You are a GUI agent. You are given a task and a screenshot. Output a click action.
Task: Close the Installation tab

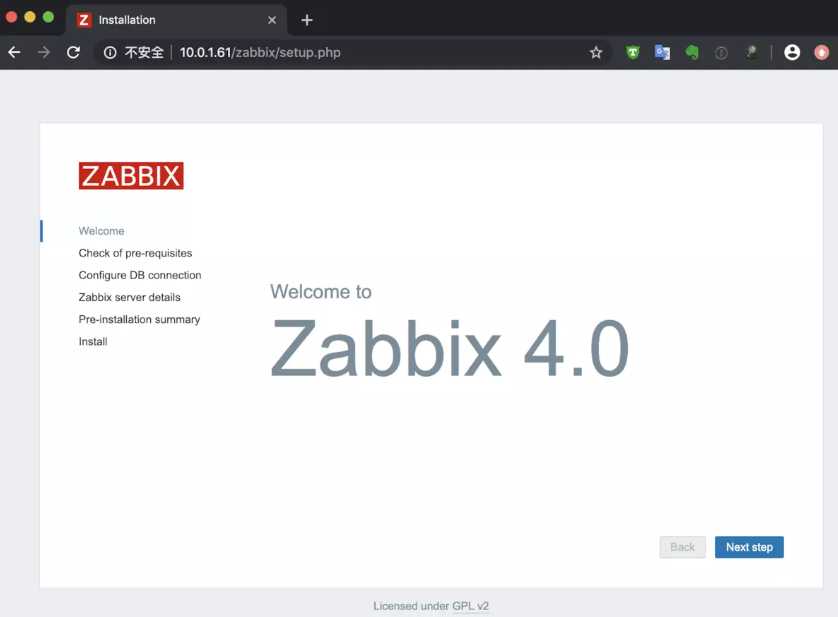[272, 20]
